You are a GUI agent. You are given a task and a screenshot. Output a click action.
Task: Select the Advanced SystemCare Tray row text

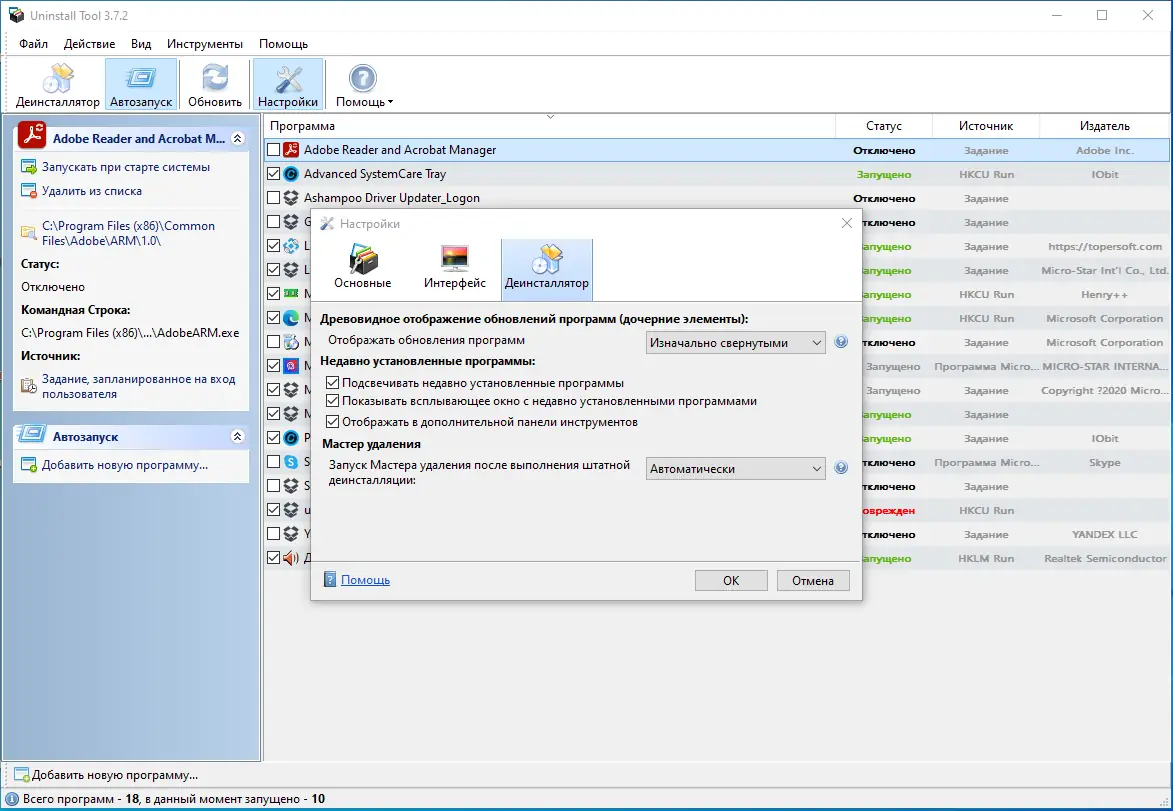(375, 174)
